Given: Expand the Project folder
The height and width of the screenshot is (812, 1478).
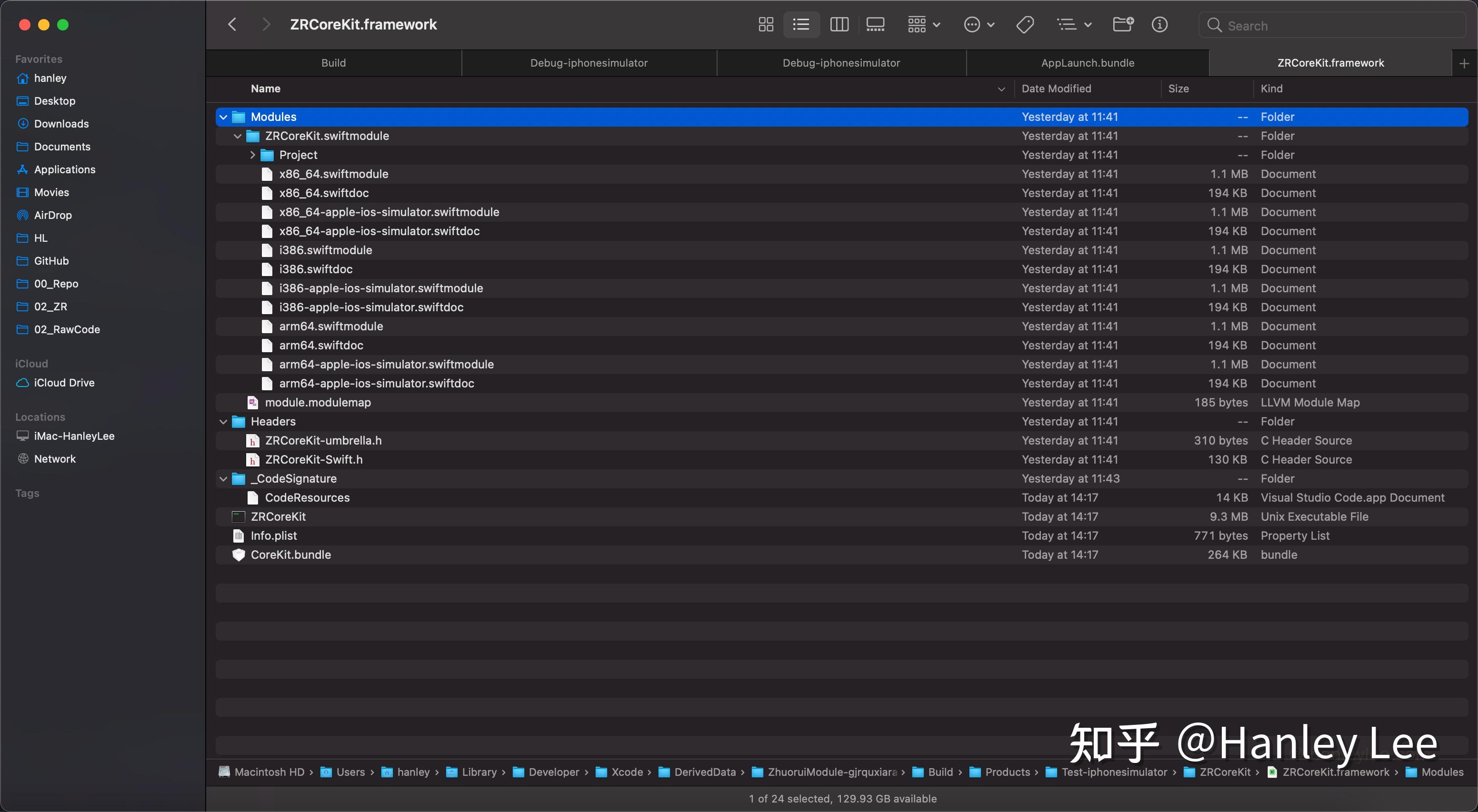Looking at the screenshot, I should tap(252, 155).
